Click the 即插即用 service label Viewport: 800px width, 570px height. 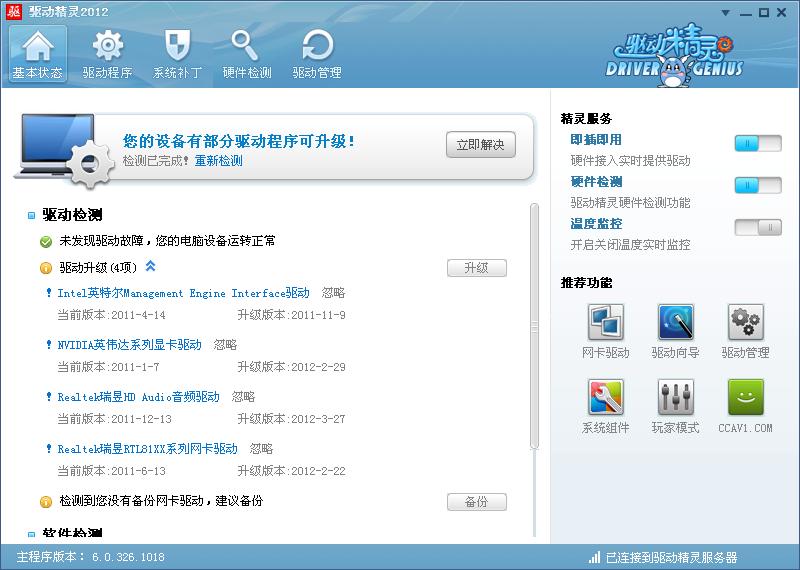tap(595, 140)
